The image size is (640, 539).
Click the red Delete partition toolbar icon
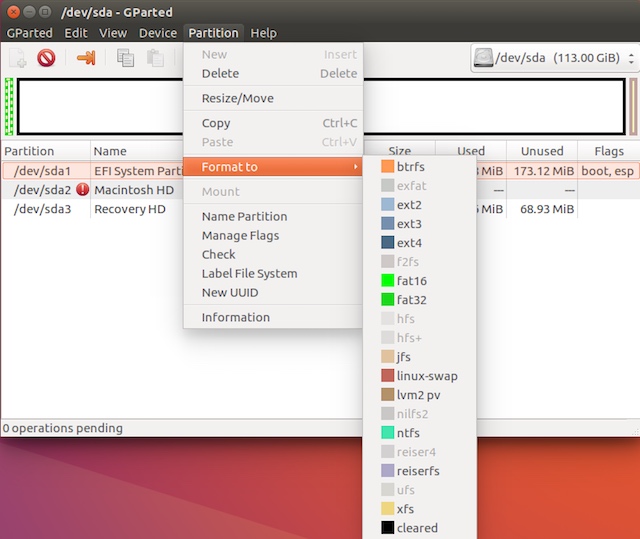[x=46, y=58]
